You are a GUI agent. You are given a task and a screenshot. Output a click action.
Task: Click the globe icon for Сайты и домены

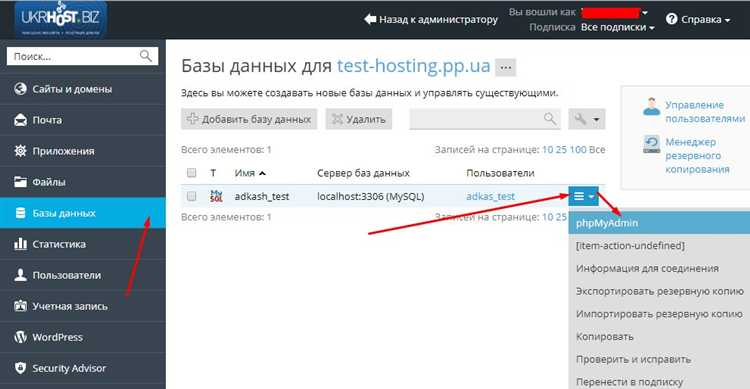point(20,89)
